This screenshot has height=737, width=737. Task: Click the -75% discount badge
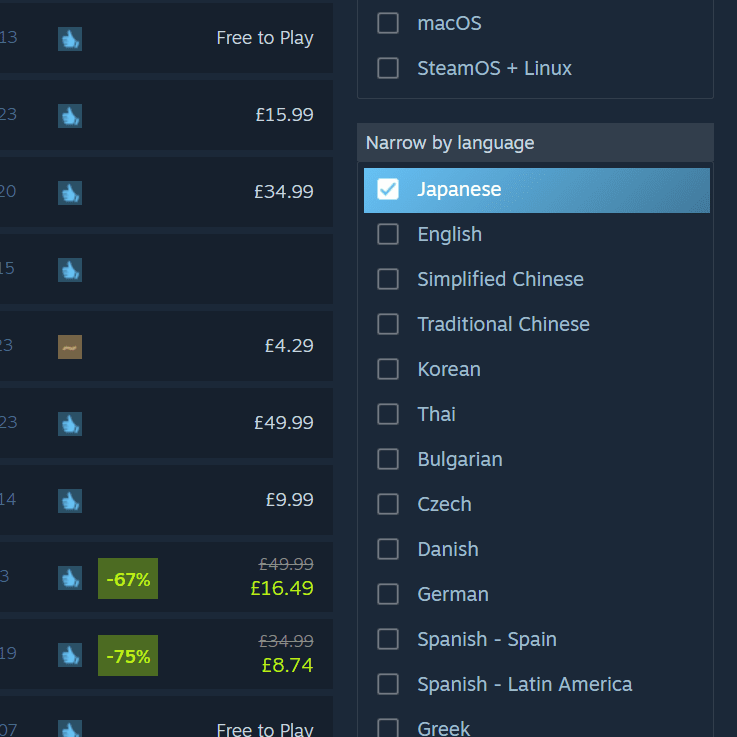(128, 656)
